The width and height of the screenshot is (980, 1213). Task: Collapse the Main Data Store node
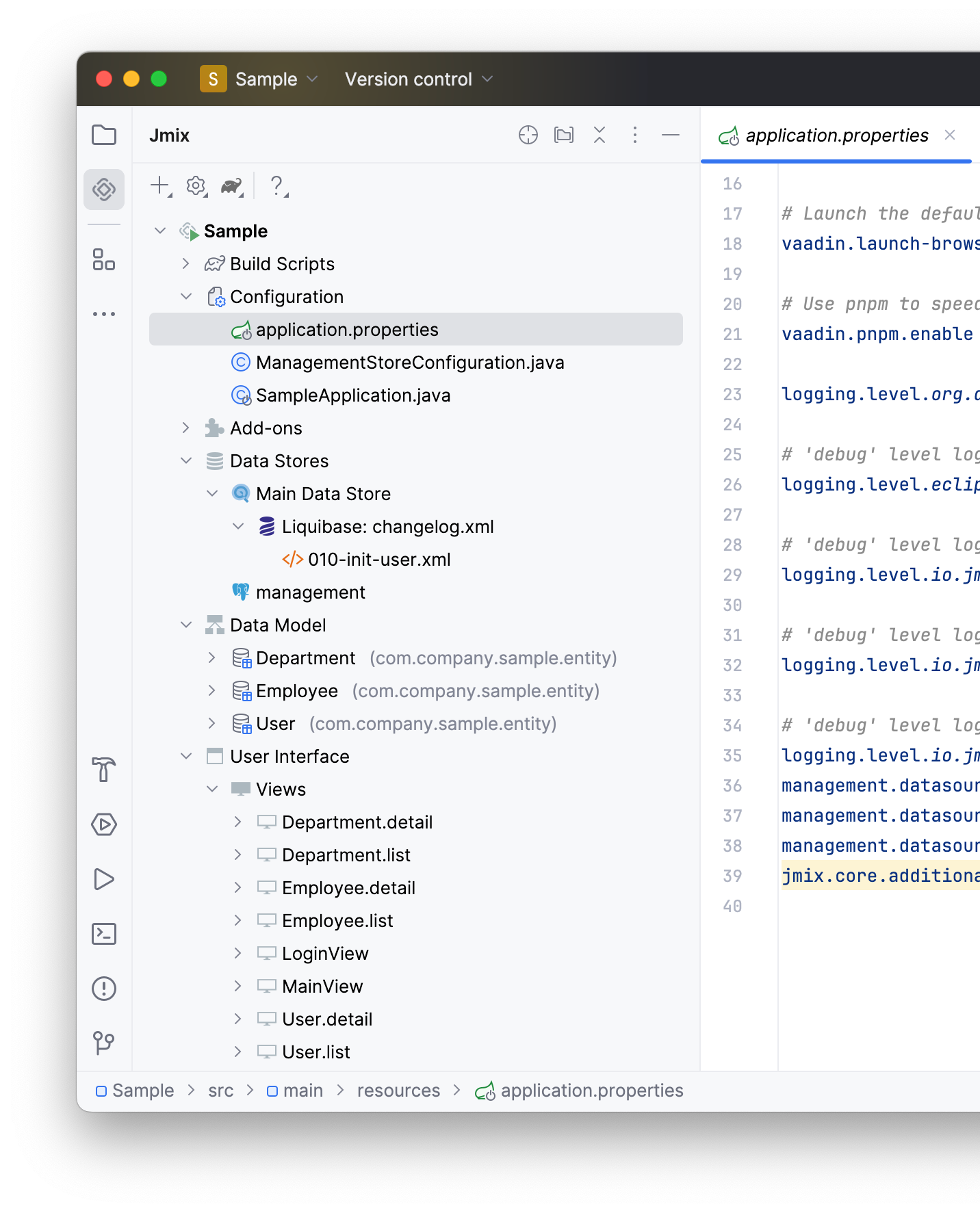pyautogui.click(x=212, y=493)
